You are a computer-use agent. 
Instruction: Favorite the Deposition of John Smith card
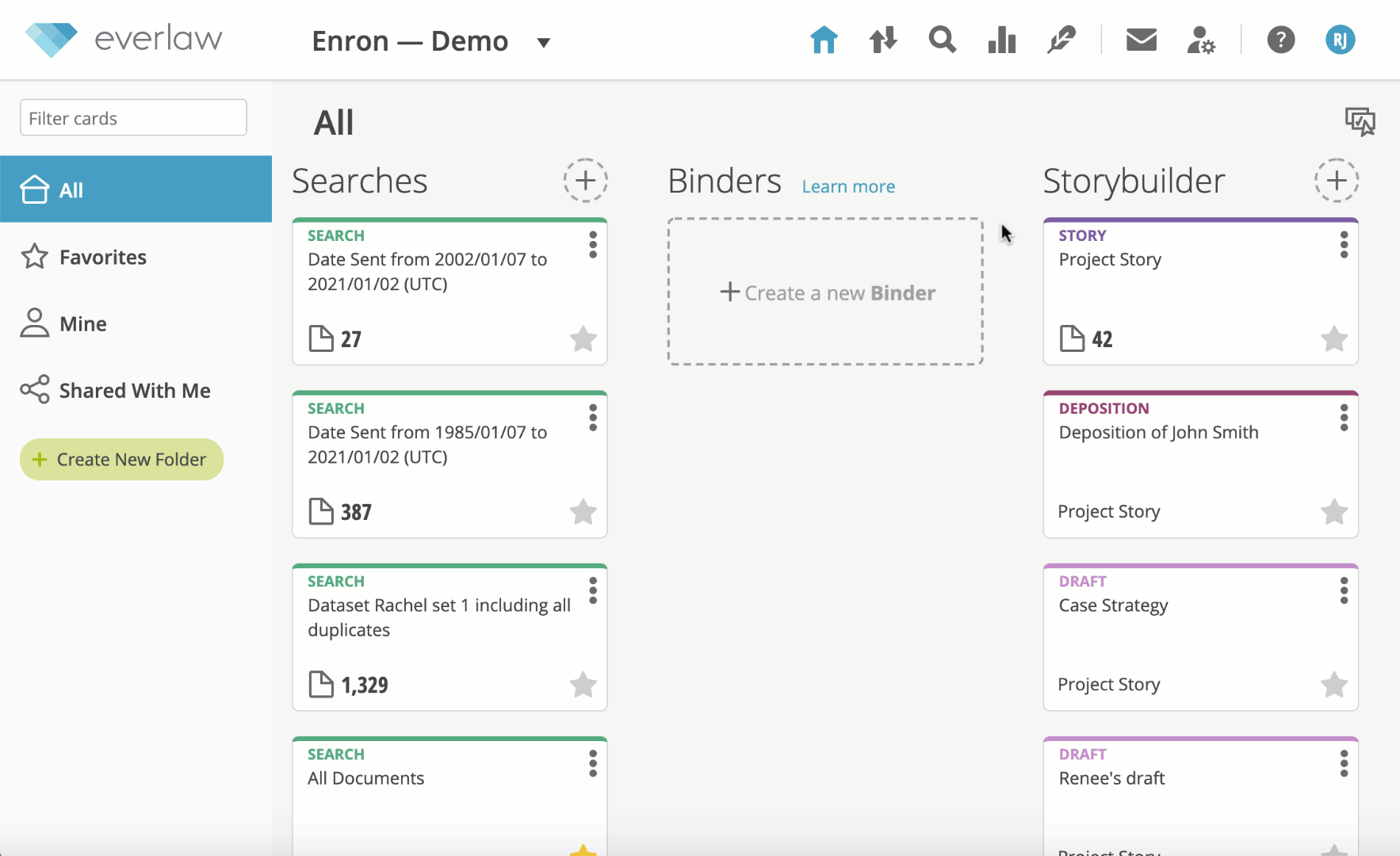[x=1334, y=512]
